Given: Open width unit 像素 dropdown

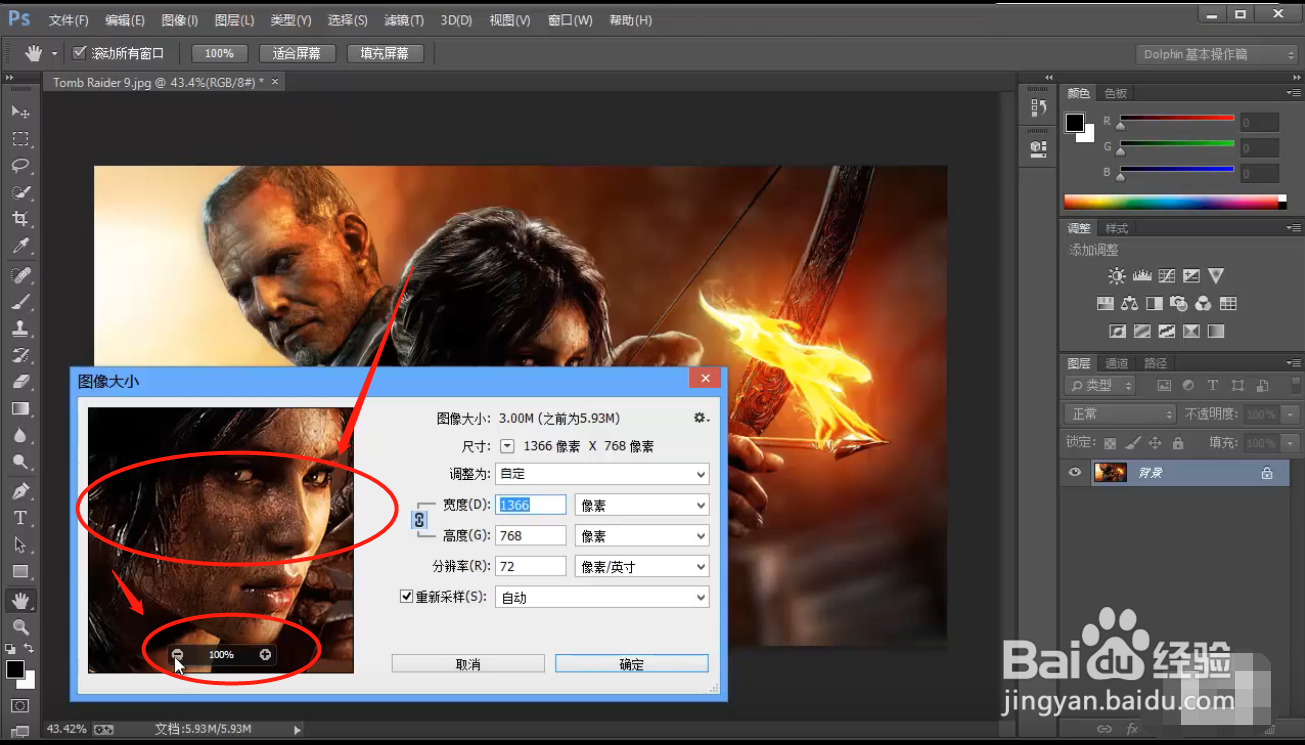Looking at the screenshot, I should pyautogui.click(x=642, y=505).
